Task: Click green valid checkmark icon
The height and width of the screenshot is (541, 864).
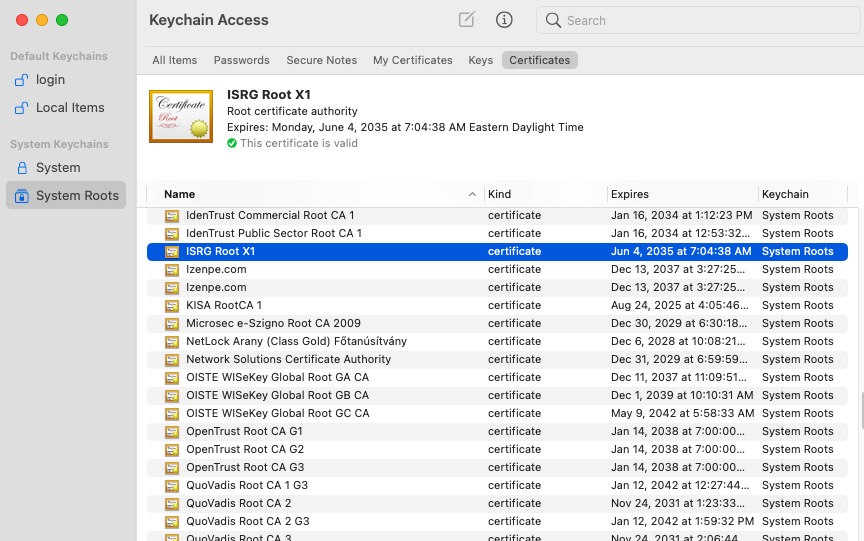Action: [x=232, y=143]
